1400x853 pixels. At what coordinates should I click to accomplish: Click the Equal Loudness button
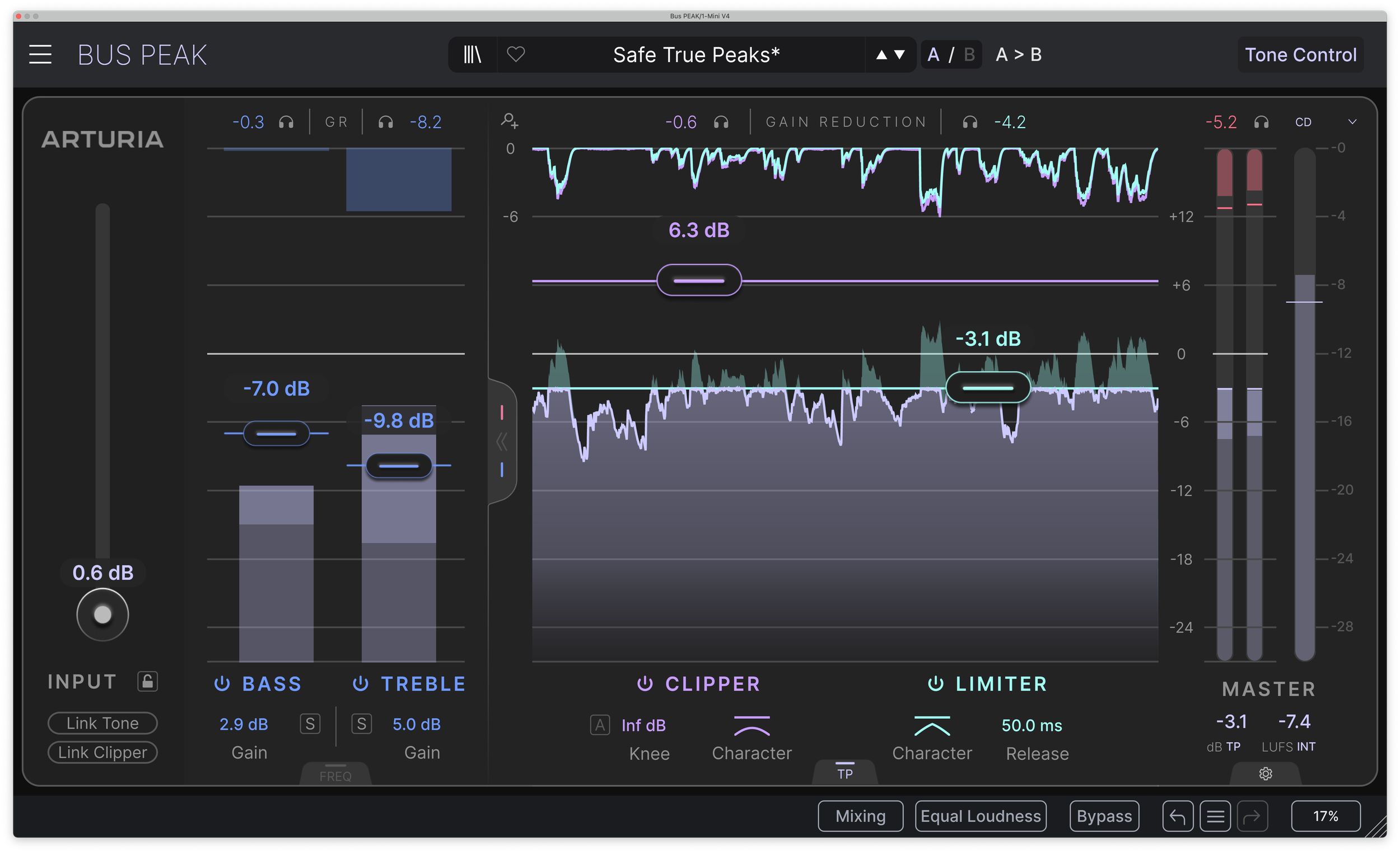coord(980,816)
